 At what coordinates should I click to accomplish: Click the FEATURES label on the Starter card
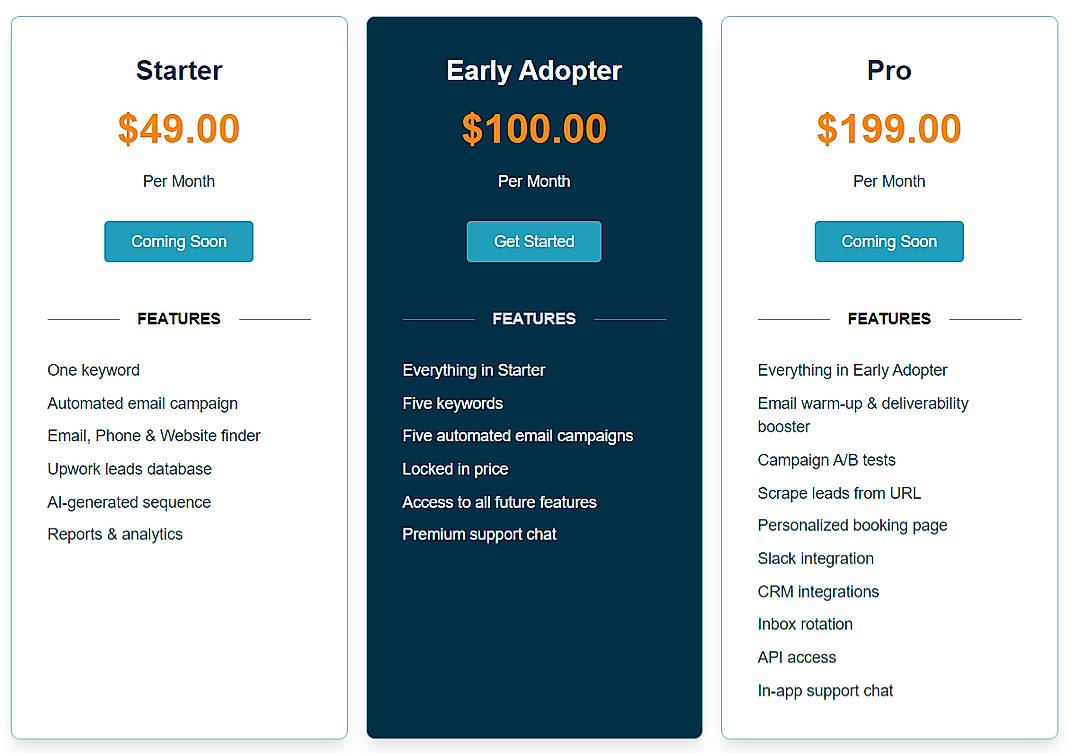point(178,318)
